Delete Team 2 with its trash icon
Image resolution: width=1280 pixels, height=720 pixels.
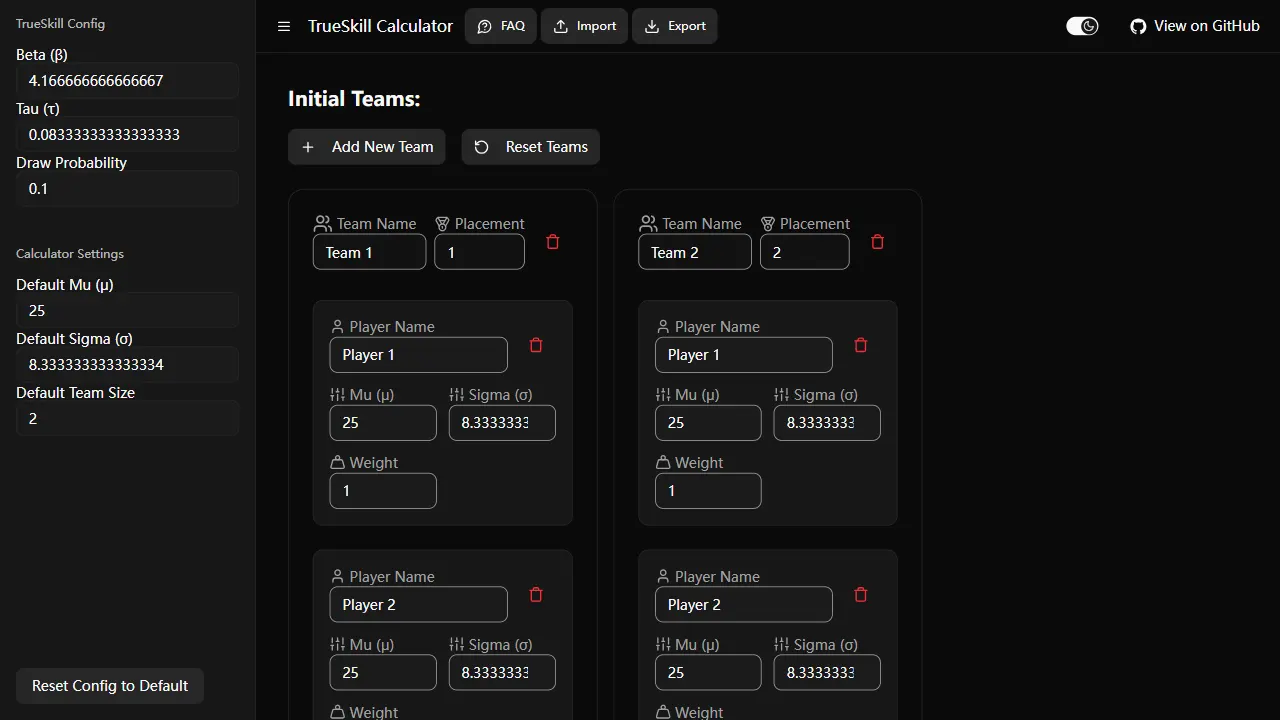point(878,242)
